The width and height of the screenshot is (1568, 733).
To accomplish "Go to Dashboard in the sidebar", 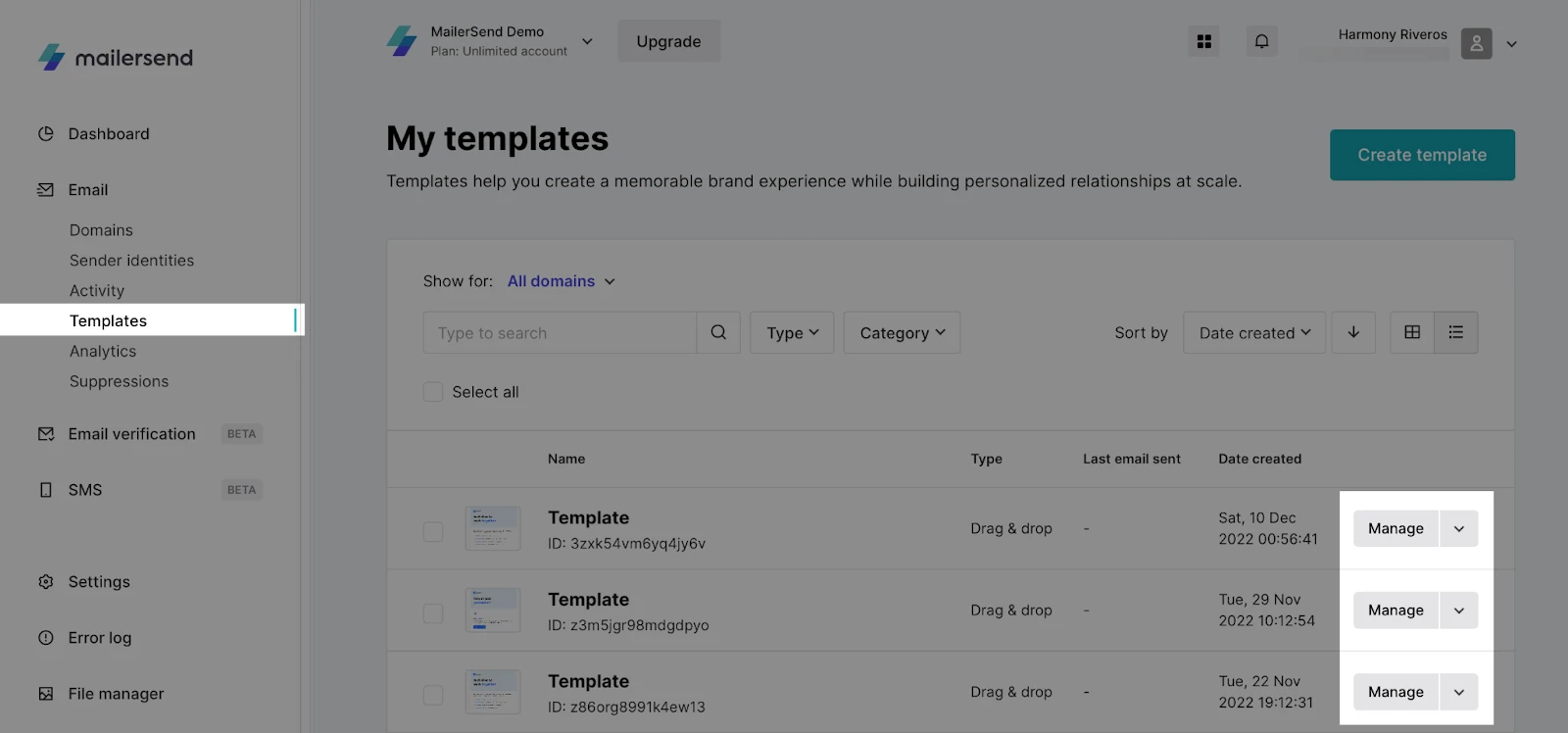I will pyautogui.click(x=109, y=134).
